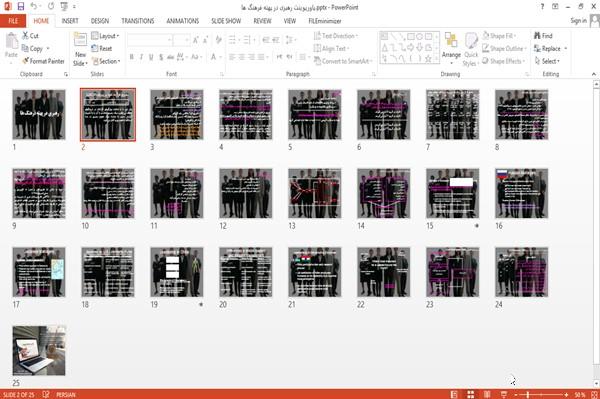The width and height of the screenshot is (600, 399).
Task: Switch to the DESIGN tab
Action: tap(99, 21)
